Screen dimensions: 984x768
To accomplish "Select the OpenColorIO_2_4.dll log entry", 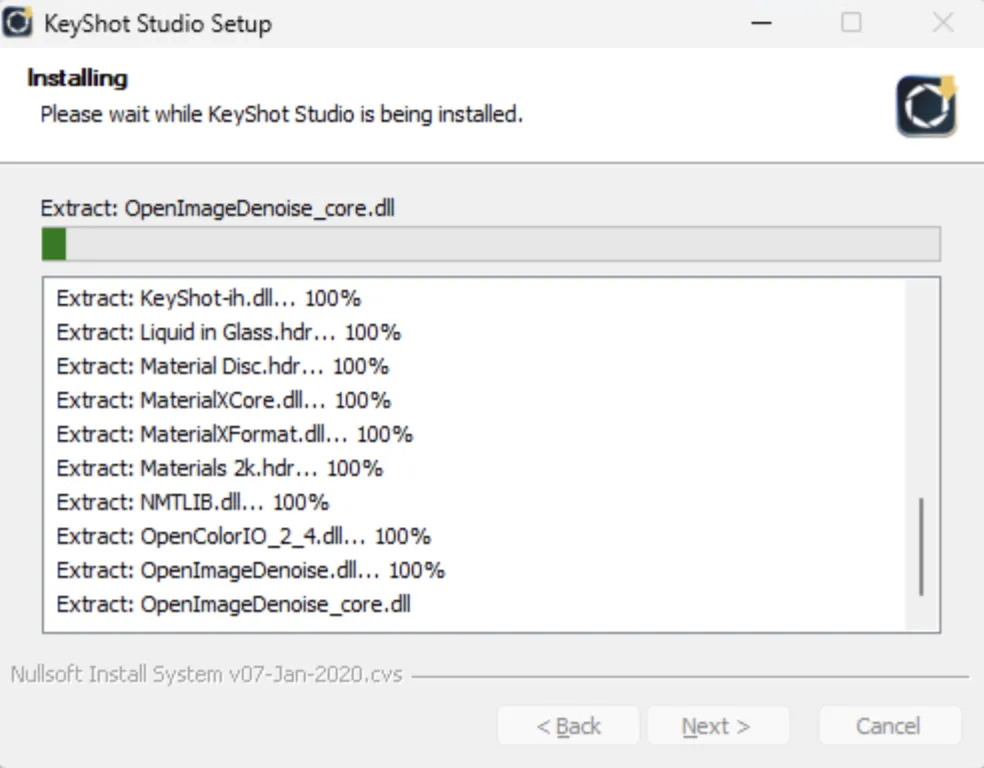I will tap(243, 536).
